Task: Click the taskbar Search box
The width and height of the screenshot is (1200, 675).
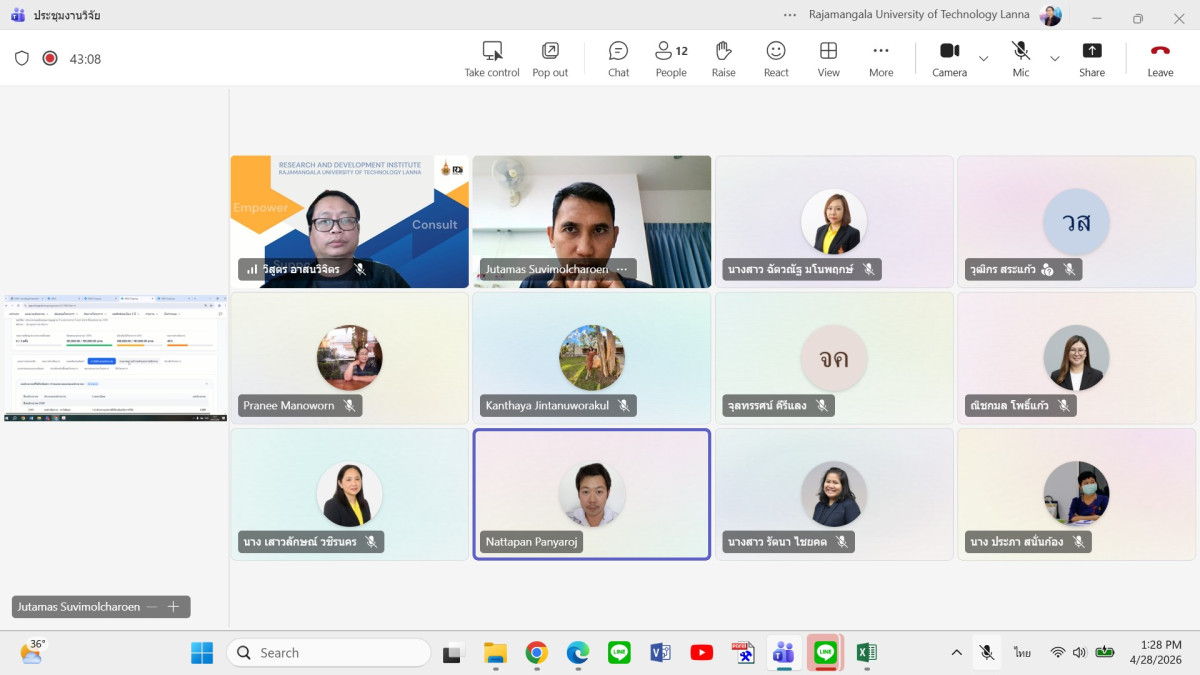Action: point(329,652)
